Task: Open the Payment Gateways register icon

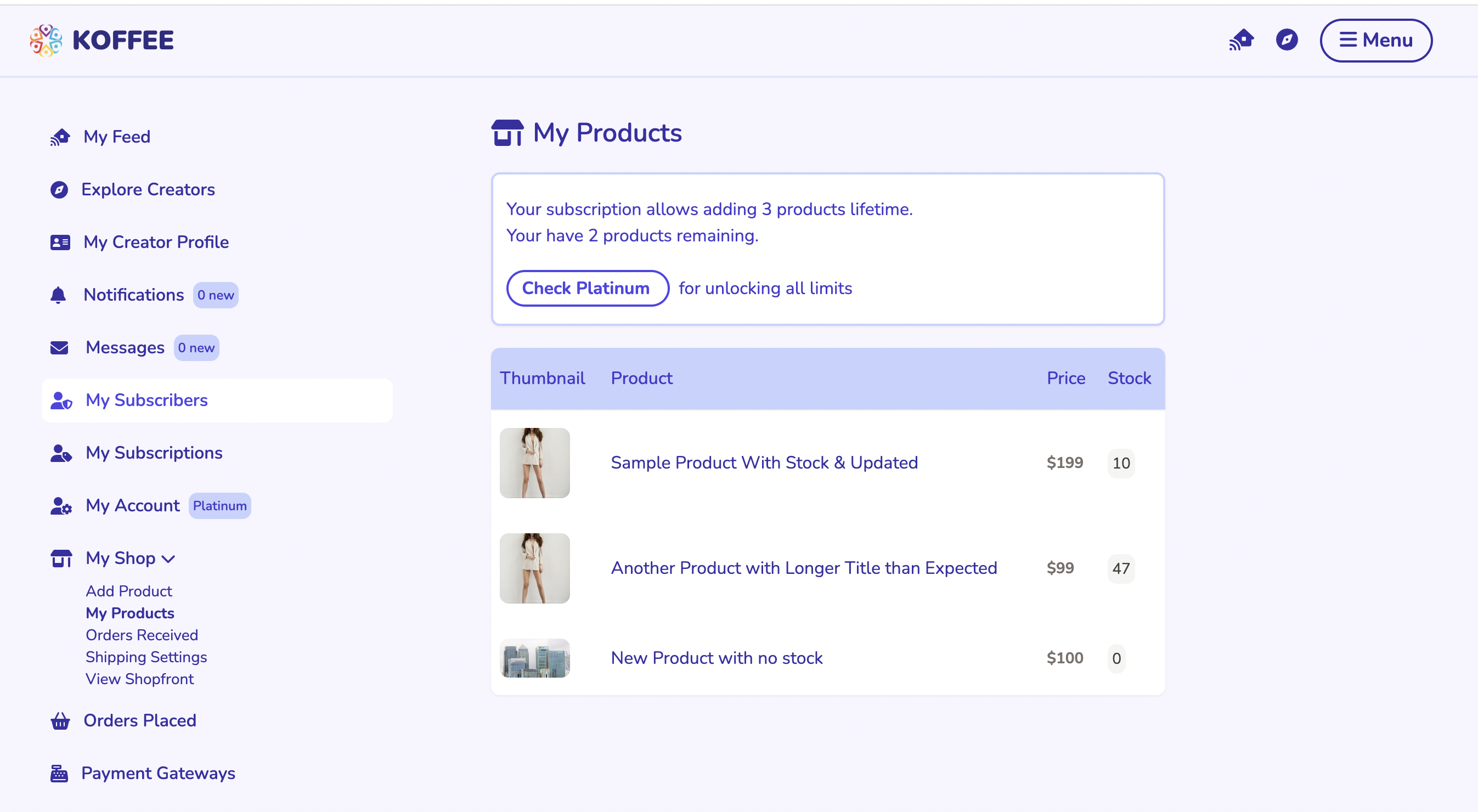Action: tap(60, 773)
